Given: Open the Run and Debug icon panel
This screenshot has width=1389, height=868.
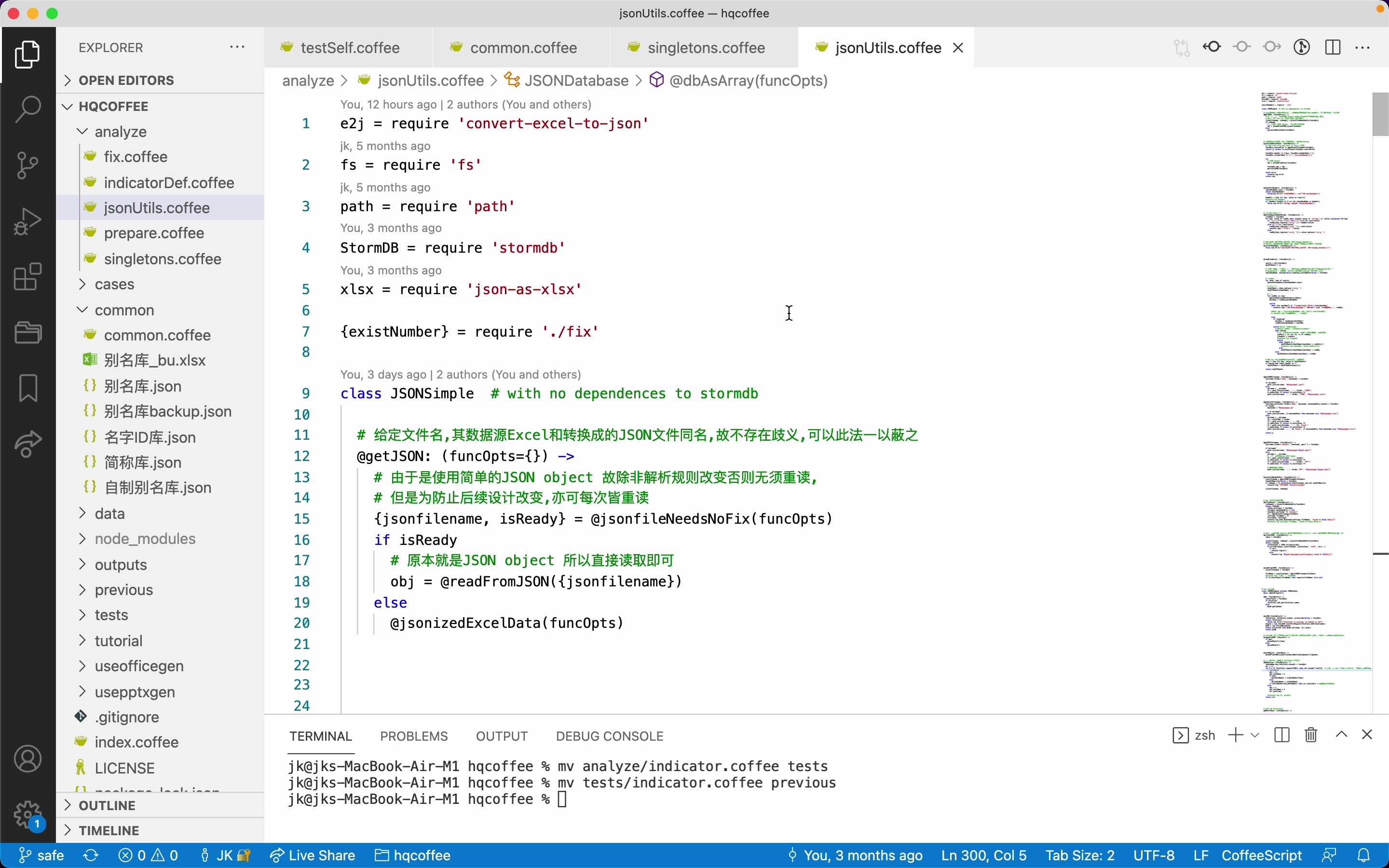Looking at the screenshot, I should tap(27, 220).
